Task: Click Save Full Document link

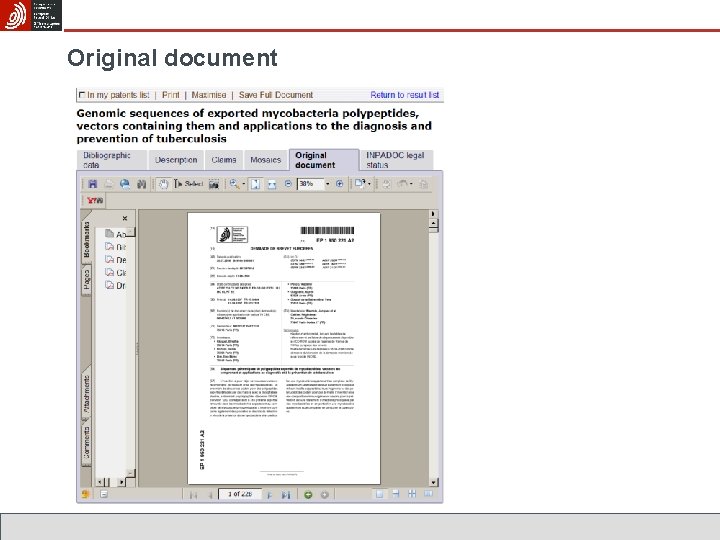Action: tap(276, 95)
